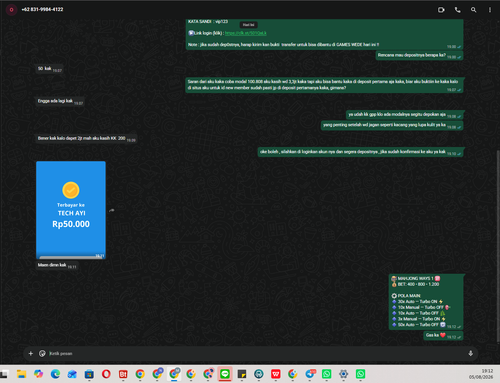Select the '50 kak' message

coord(49,69)
